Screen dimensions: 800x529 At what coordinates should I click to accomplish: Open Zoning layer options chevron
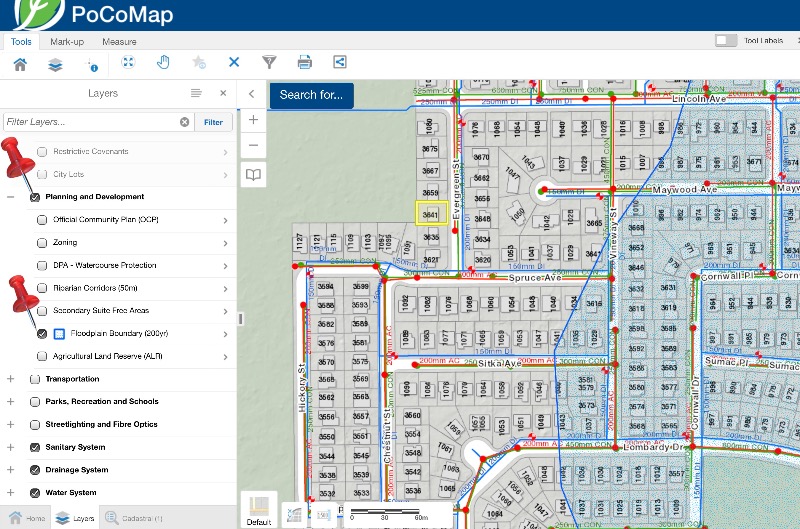coord(225,243)
